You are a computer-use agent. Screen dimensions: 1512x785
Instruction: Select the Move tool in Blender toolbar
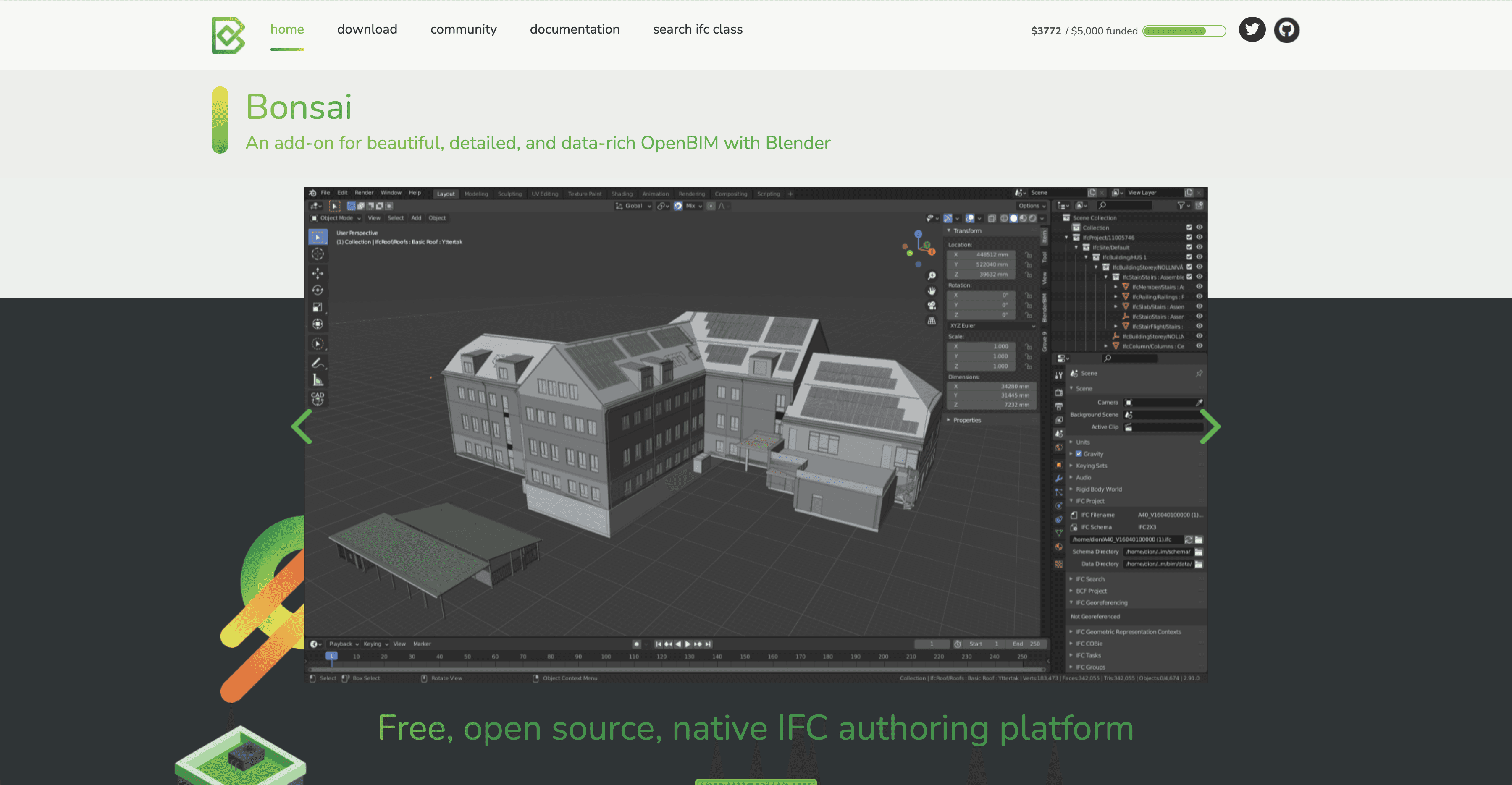pyautogui.click(x=318, y=273)
